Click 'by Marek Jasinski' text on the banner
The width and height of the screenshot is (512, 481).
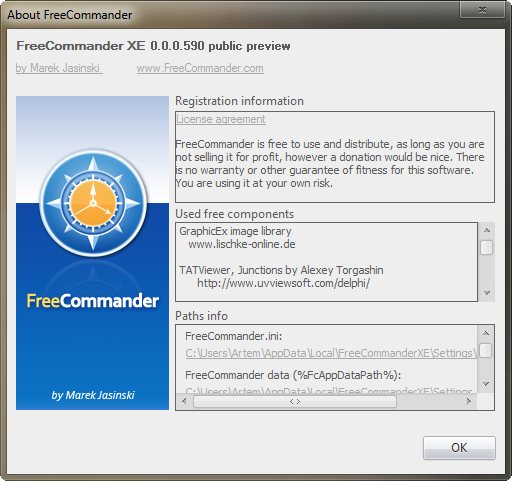pos(93,395)
